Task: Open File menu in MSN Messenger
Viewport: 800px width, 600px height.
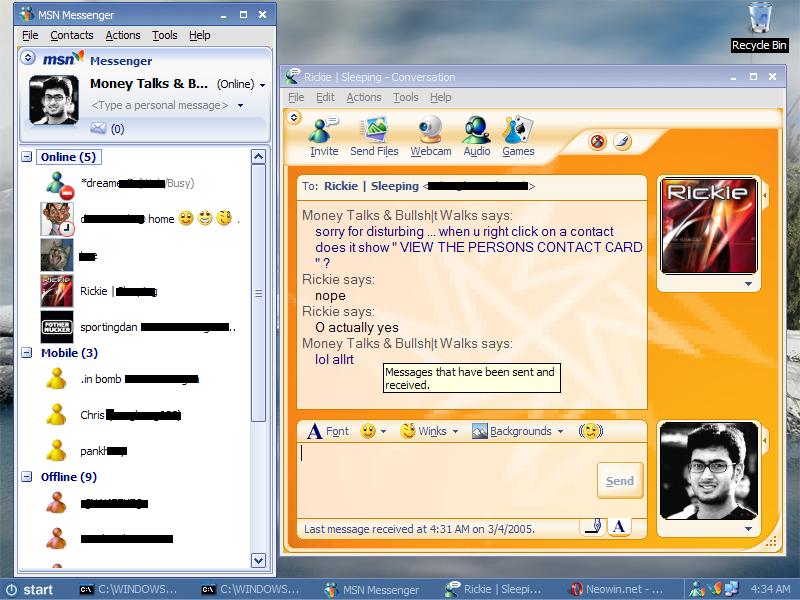Action: tap(30, 35)
